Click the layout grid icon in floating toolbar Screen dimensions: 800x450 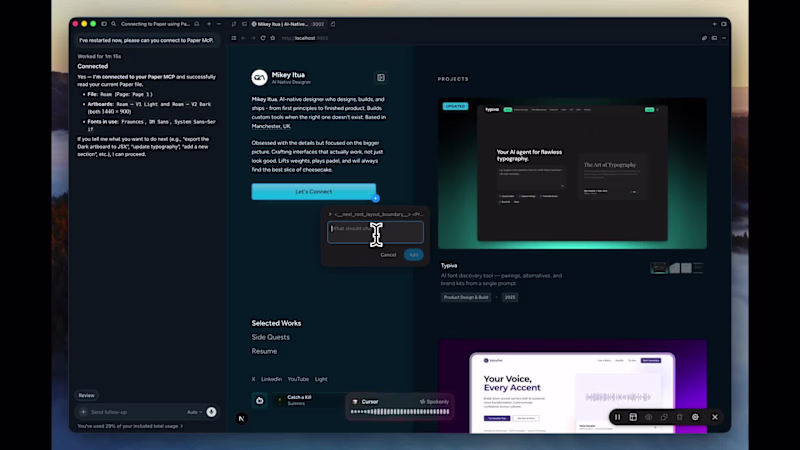(633, 417)
